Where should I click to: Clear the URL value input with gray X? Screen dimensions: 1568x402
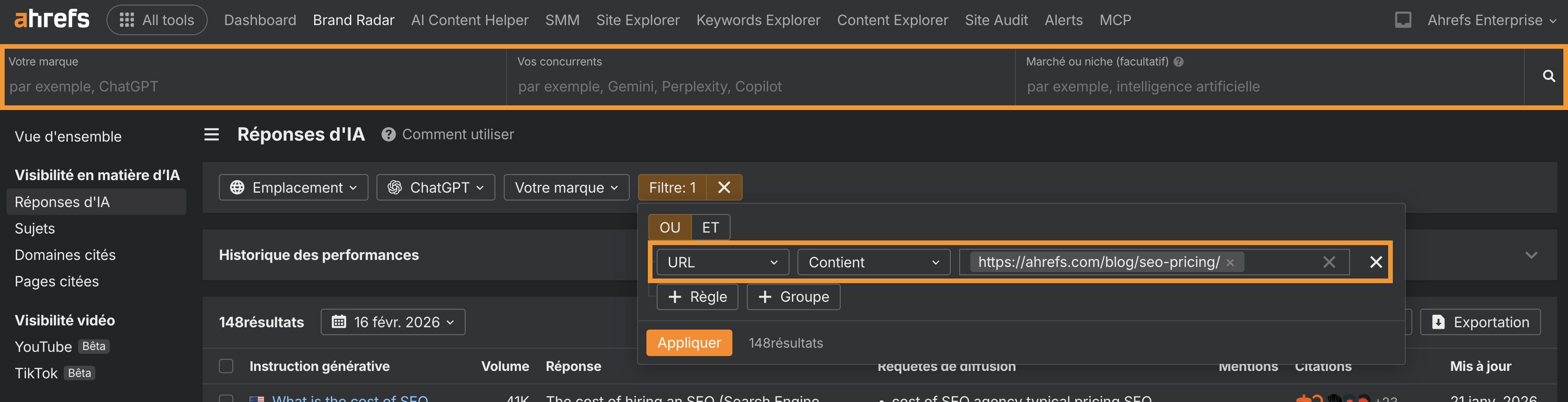tap(1330, 262)
